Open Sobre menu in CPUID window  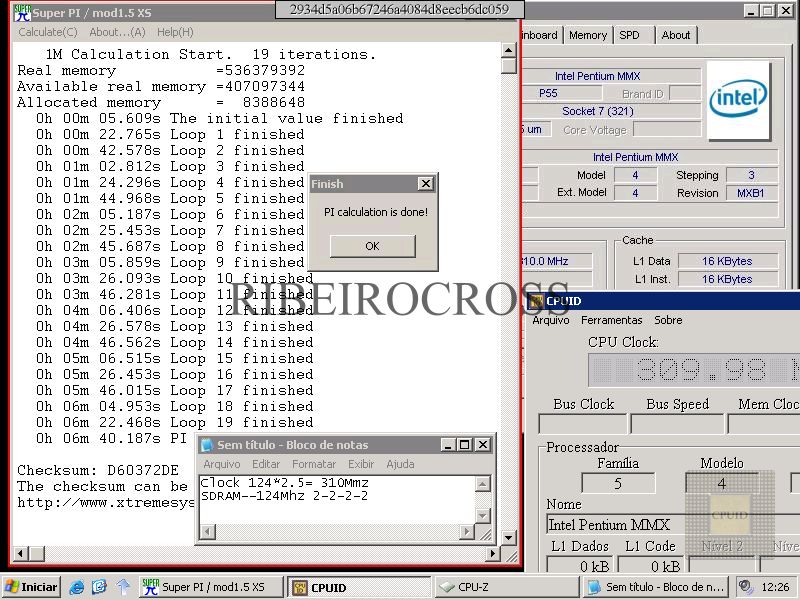pyautogui.click(x=668, y=320)
